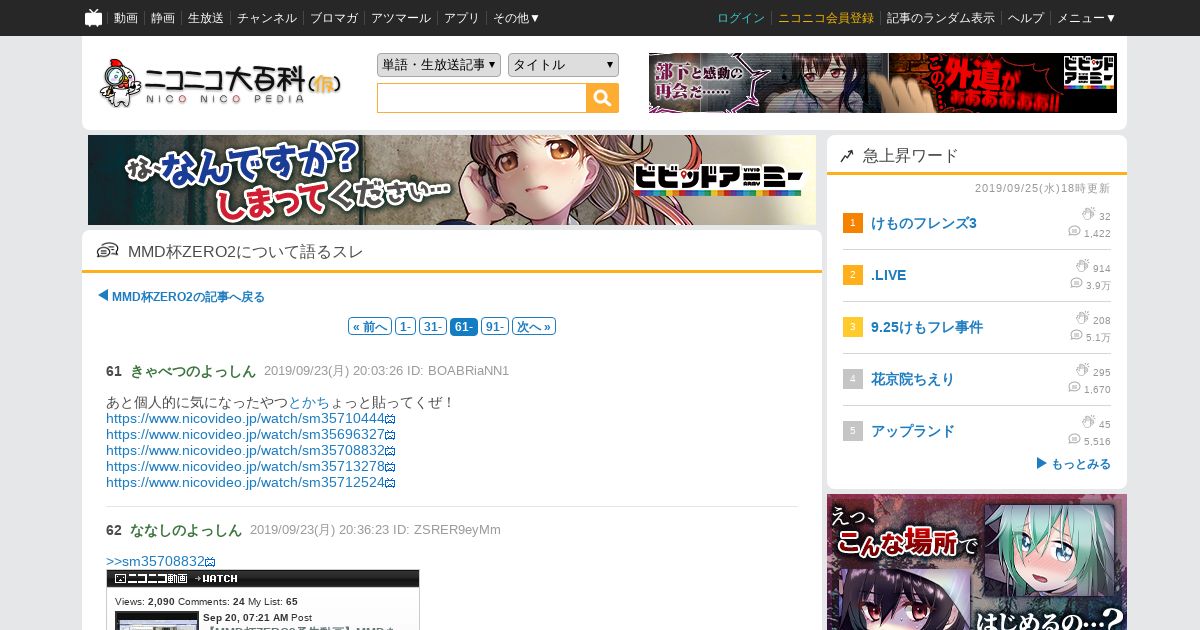
Task: Click the clap icon for .LIVE
Action: point(1082,266)
